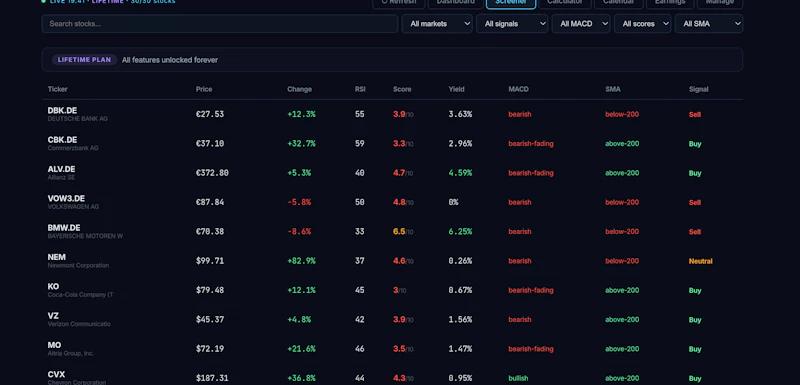Sort by the Ticker column header

(58, 89)
